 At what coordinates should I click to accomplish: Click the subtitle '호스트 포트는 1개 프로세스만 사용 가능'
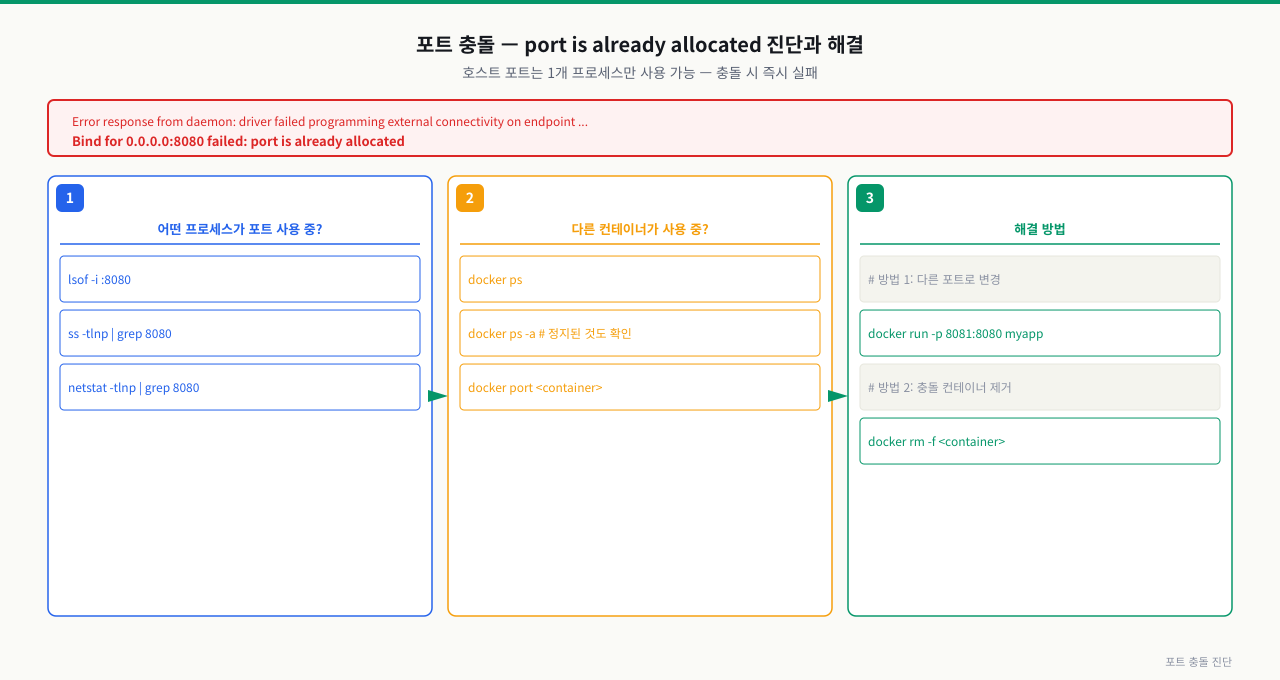(640, 73)
